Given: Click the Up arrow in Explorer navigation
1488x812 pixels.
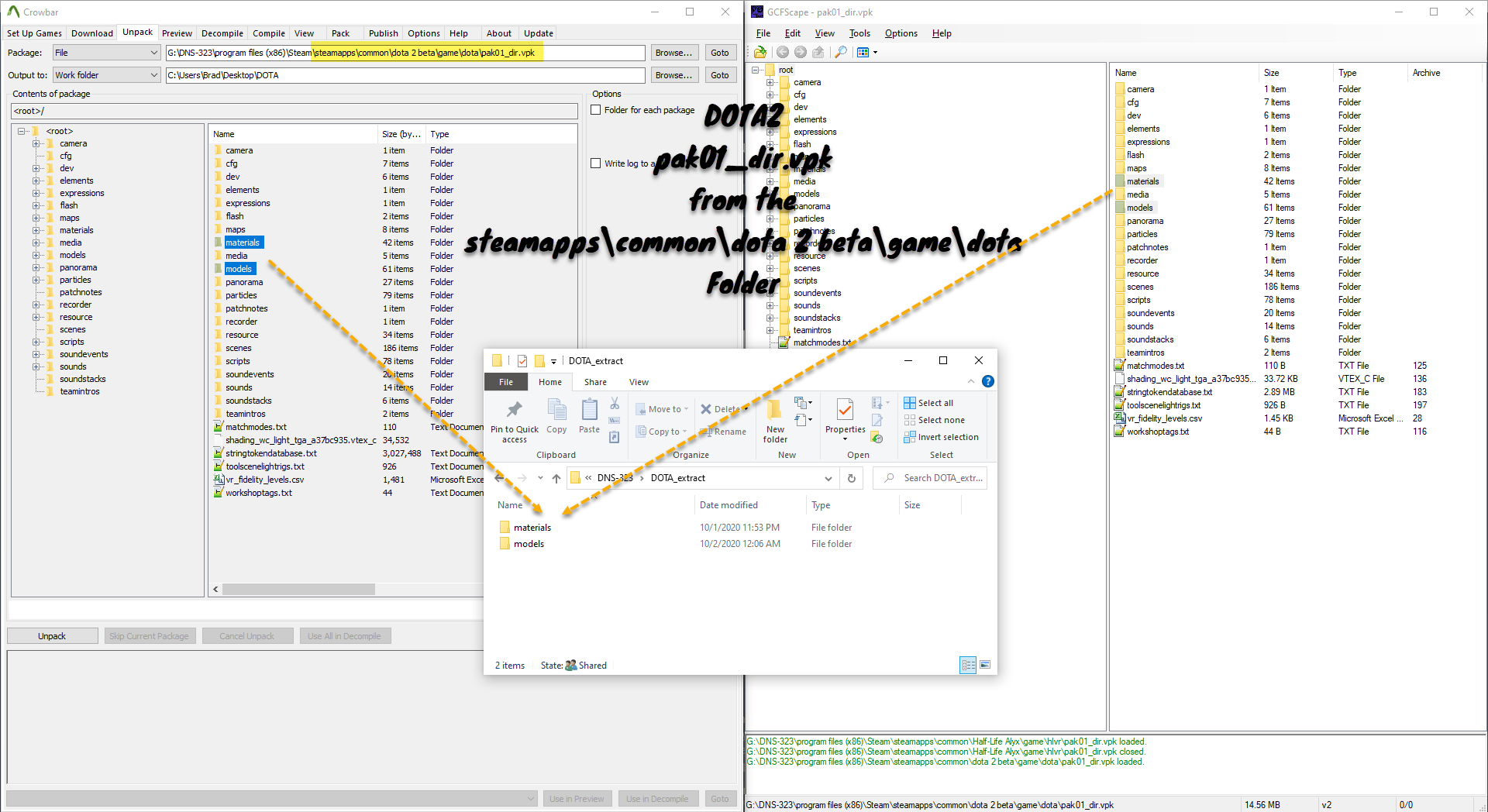Looking at the screenshot, I should point(556,478).
